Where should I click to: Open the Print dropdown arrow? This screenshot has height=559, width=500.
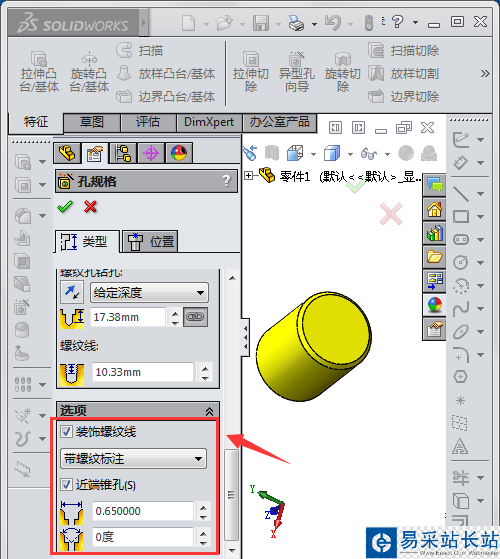pos(314,24)
